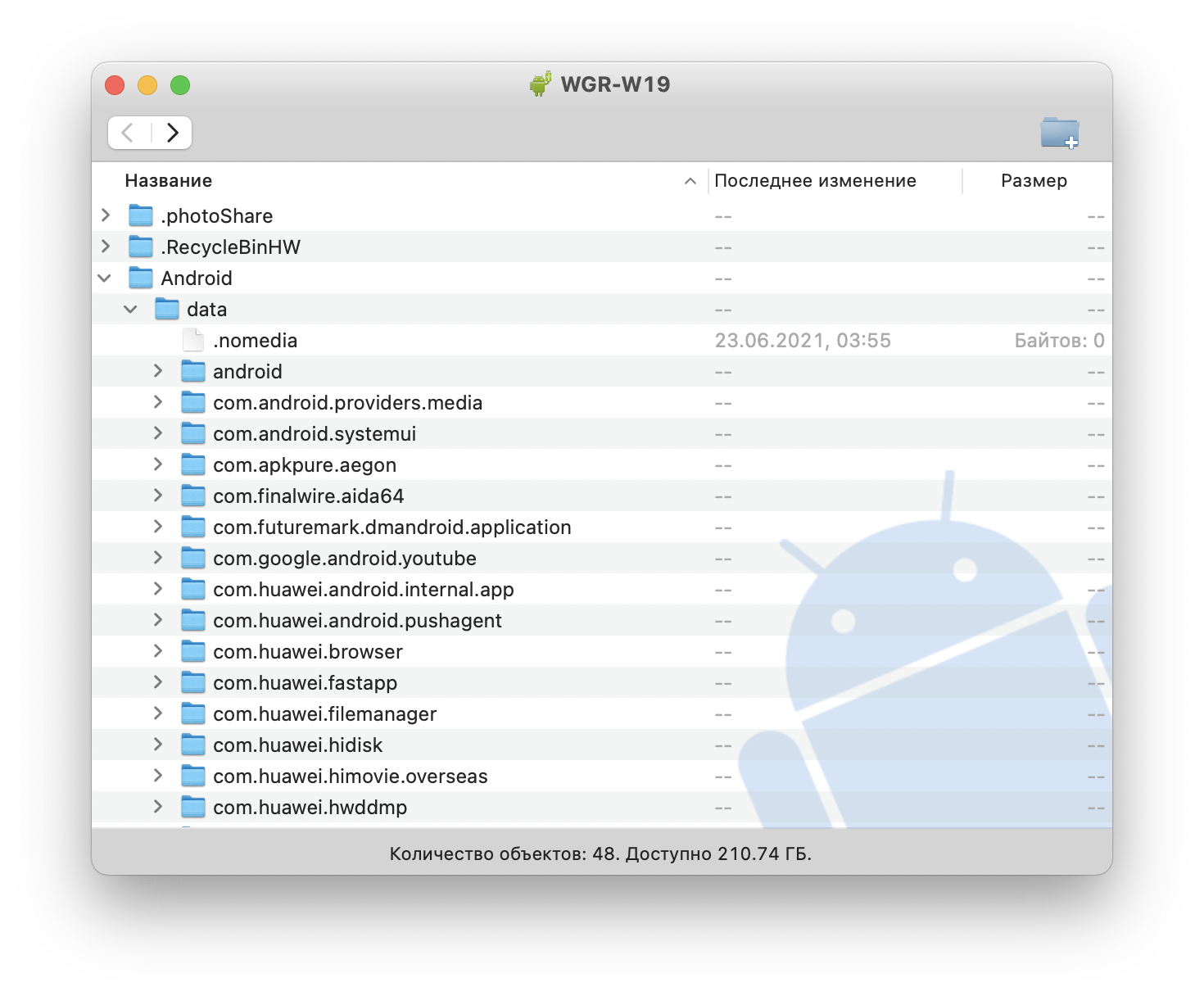The height and width of the screenshot is (996, 1204).
Task: Click the com.huawei.hidisk folder icon
Action: point(193,745)
